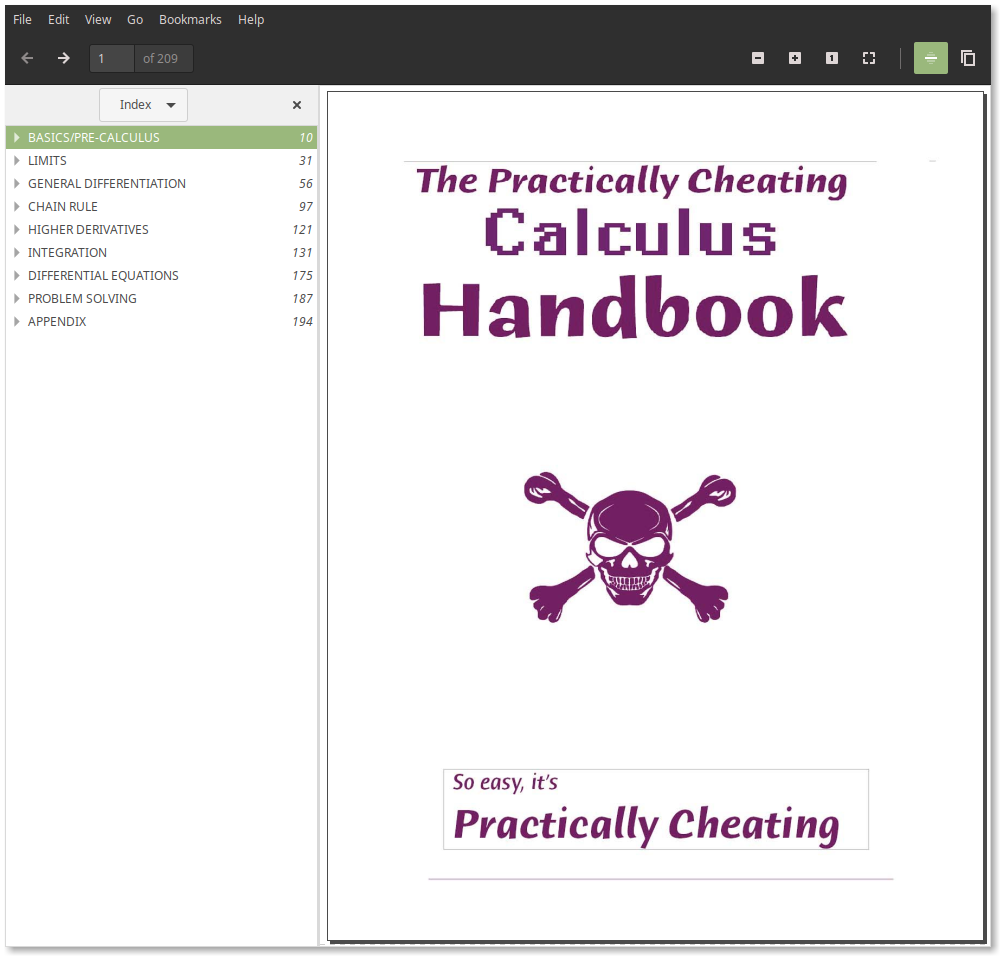Viewport: 1000px width, 956px height.
Task: Open the File menu
Action: [22, 19]
